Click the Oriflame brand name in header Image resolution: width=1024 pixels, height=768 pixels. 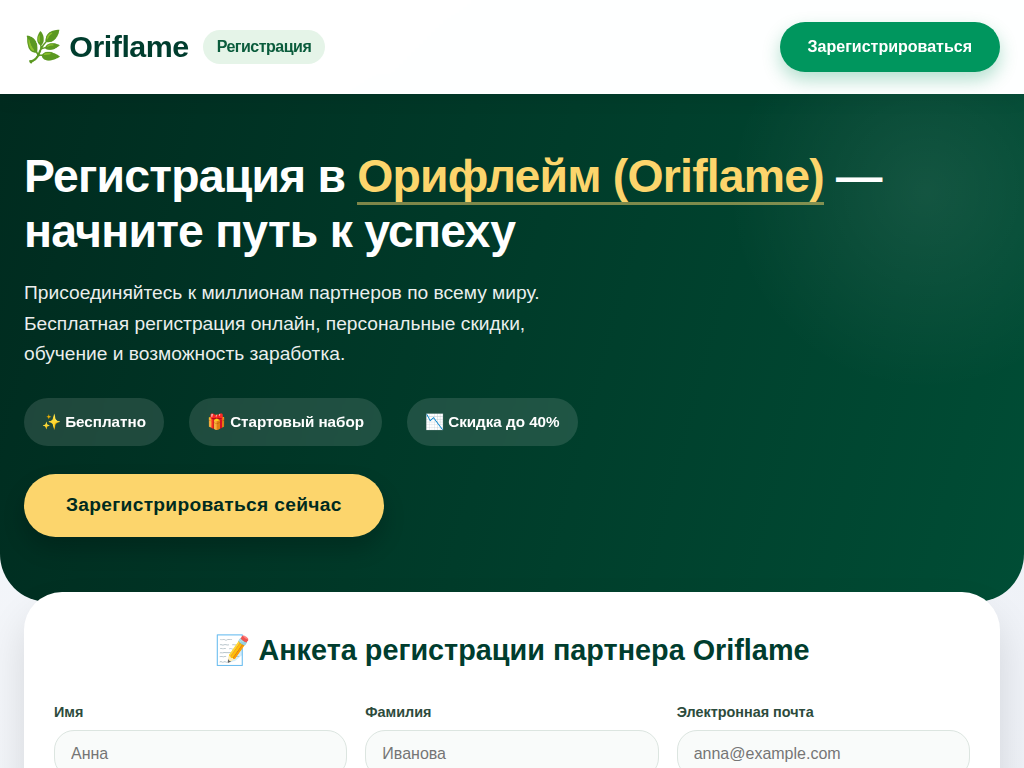pos(129,47)
